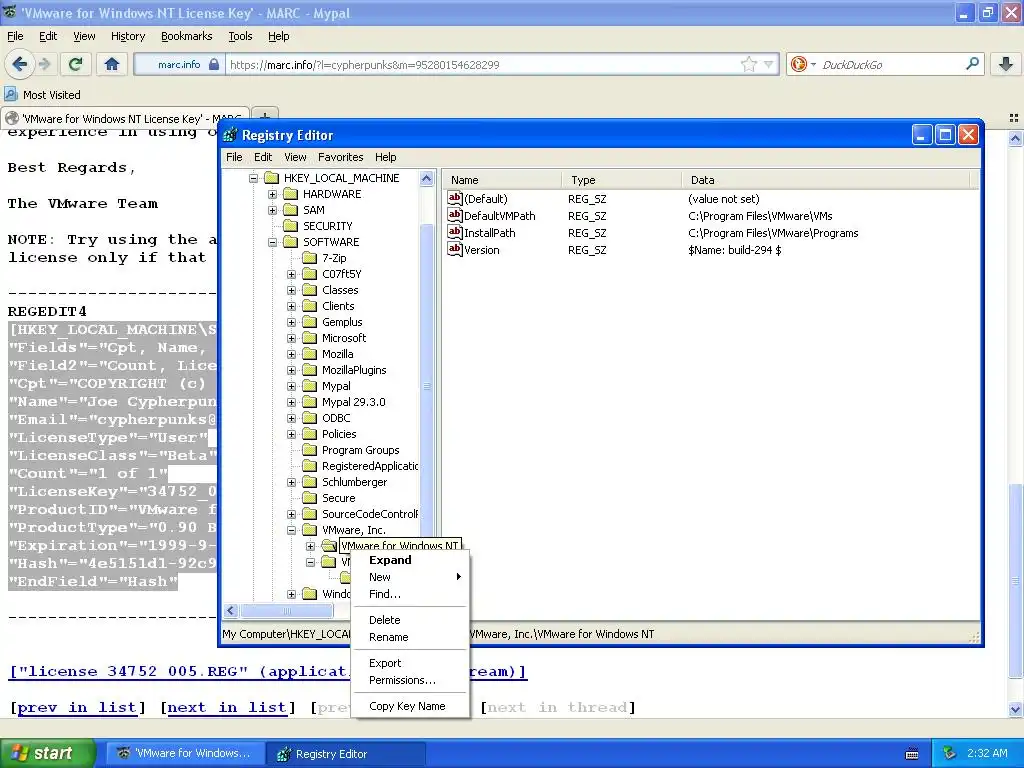Select the Mozilla key folder icon
Screen dimensions: 1024x768
pos(310,354)
